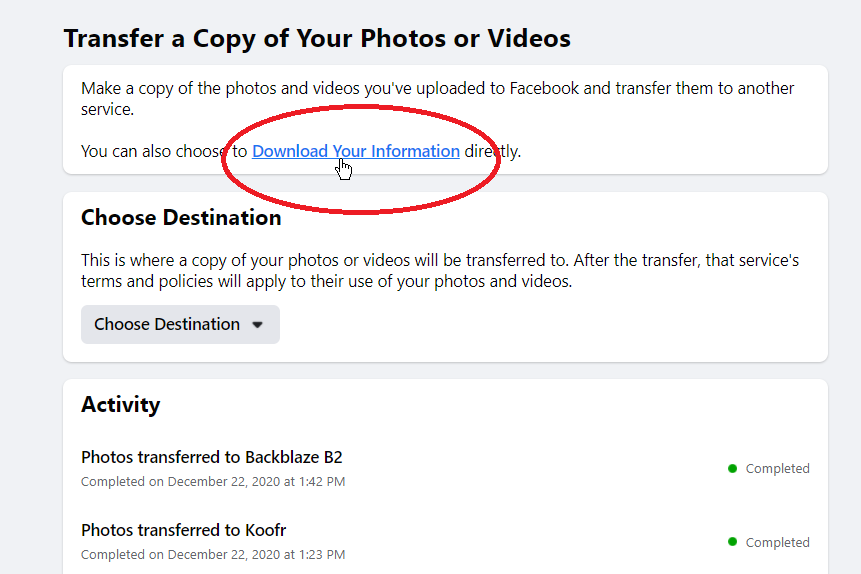
Task: Open the Download Your Information link
Action: click(356, 151)
